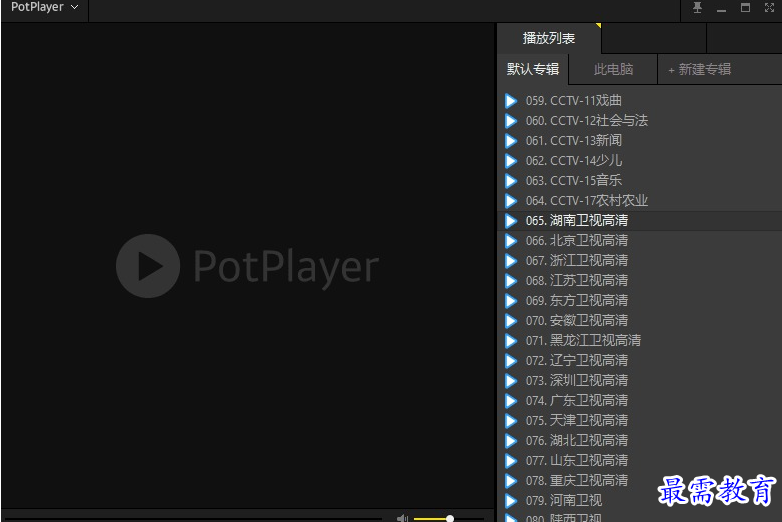Minimize the PotPlayer window
The width and height of the screenshot is (782, 522).
point(721,8)
